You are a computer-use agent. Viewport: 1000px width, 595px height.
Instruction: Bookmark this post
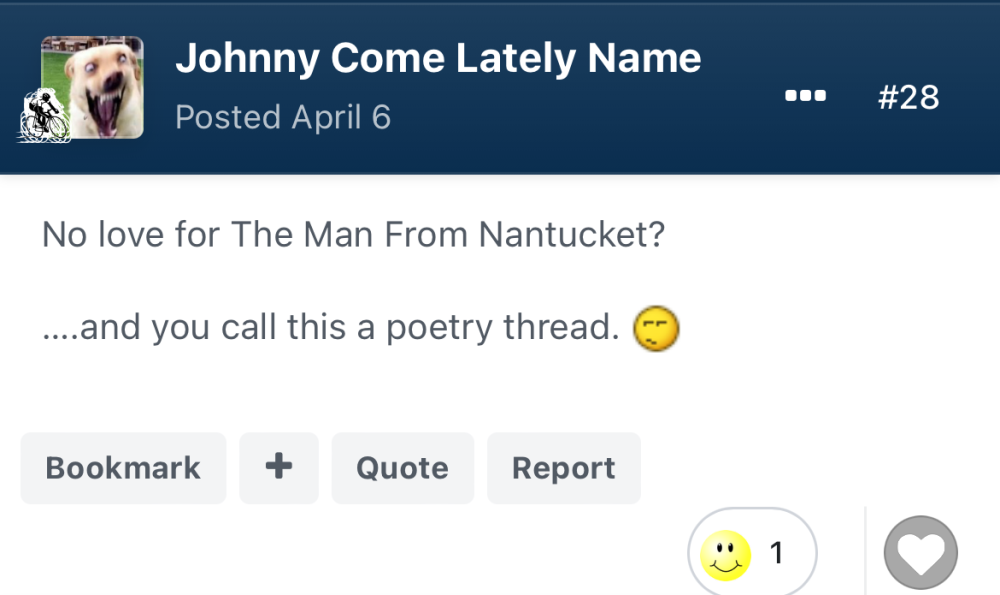tap(123, 468)
